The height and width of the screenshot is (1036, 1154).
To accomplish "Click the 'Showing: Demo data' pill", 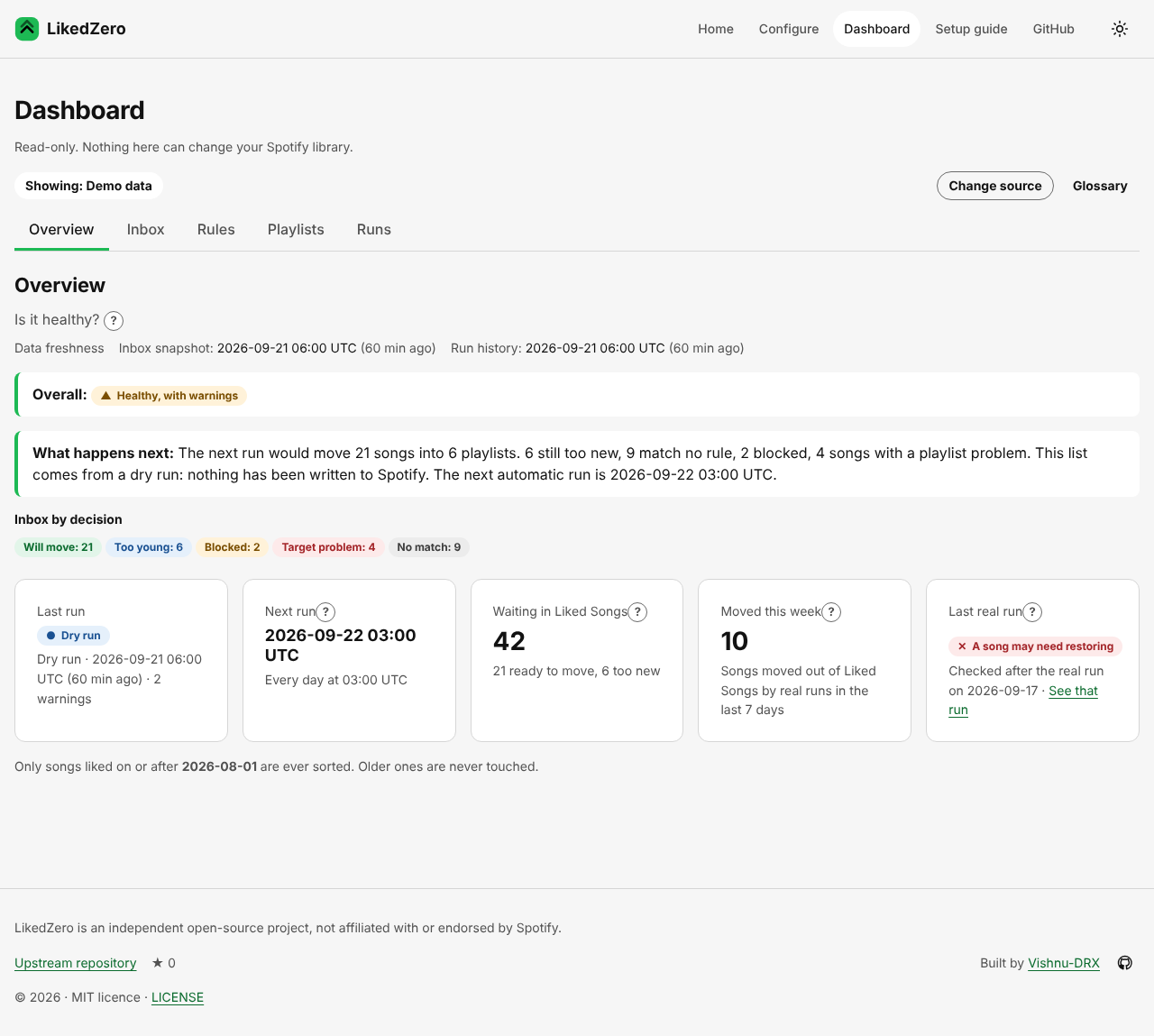I will 88,186.
